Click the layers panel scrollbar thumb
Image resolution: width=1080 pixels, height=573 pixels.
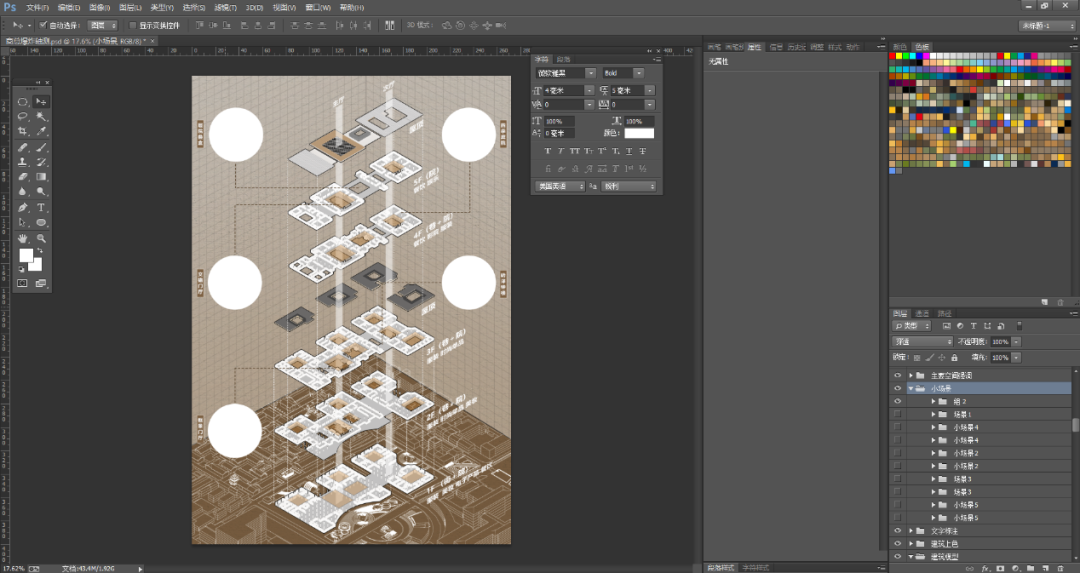(x=1075, y=424)
